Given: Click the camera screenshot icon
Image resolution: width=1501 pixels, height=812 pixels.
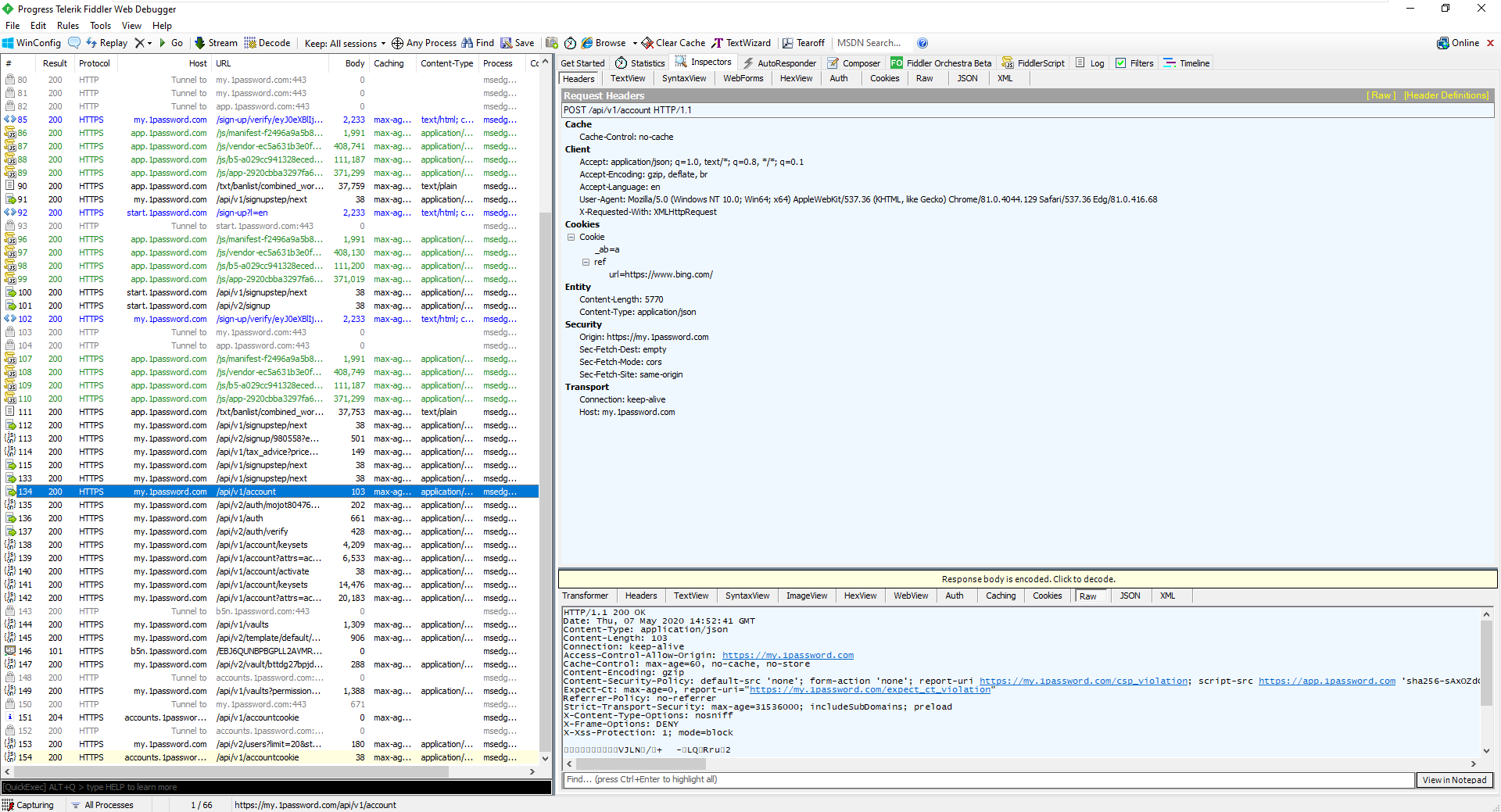Looking at the screenshot, I should (552, 43).
